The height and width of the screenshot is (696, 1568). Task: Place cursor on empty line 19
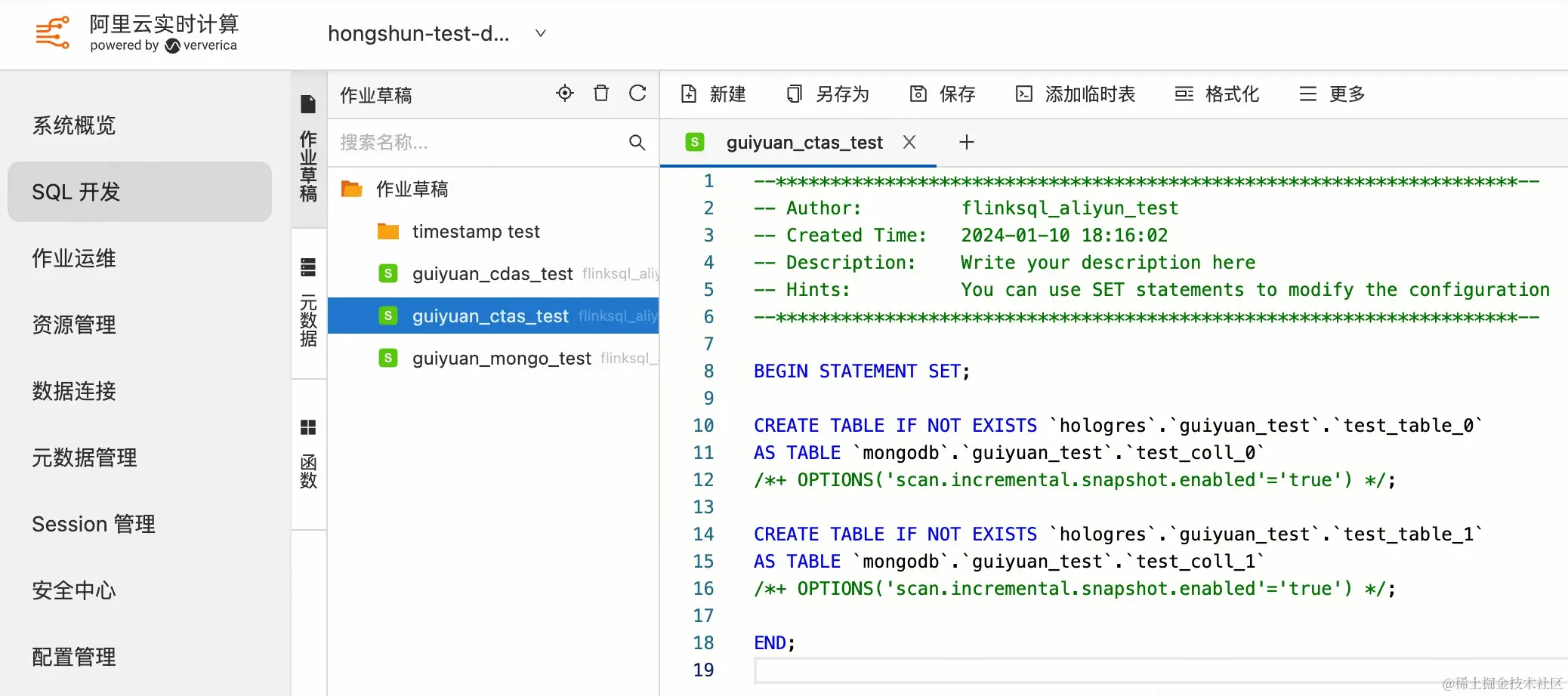tap(1160, 670)
